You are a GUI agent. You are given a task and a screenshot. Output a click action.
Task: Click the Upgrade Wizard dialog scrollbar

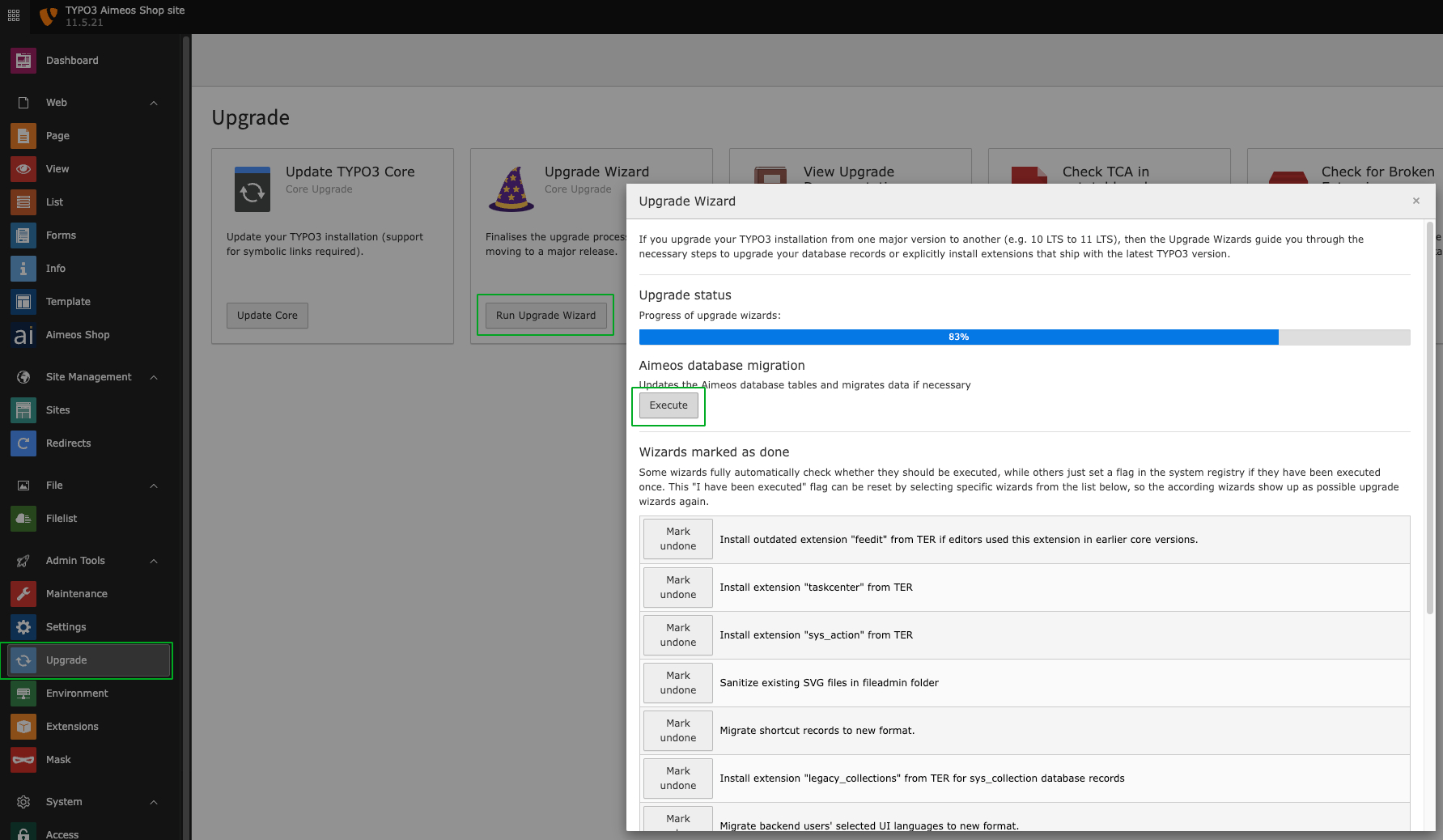(1430, 418)
